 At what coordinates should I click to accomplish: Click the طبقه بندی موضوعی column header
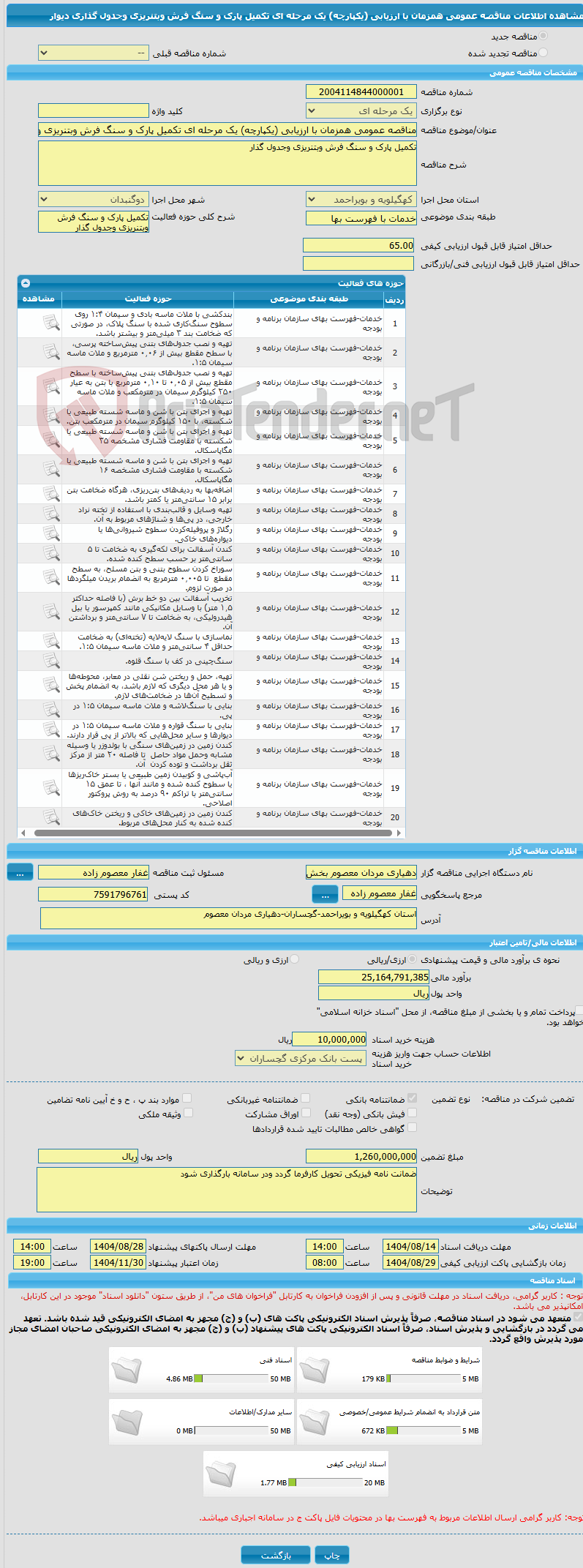[x=309, y=299]
